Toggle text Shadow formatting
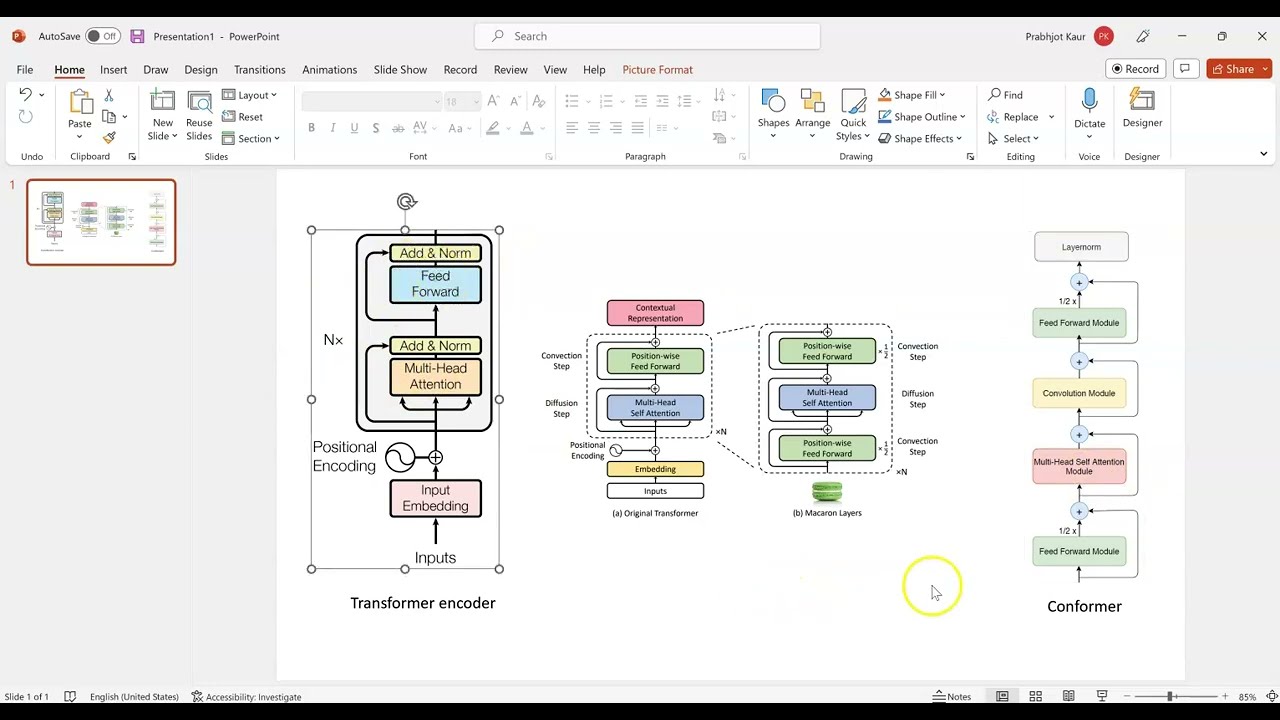The image size is (1280, 720). tap(376, 128)
